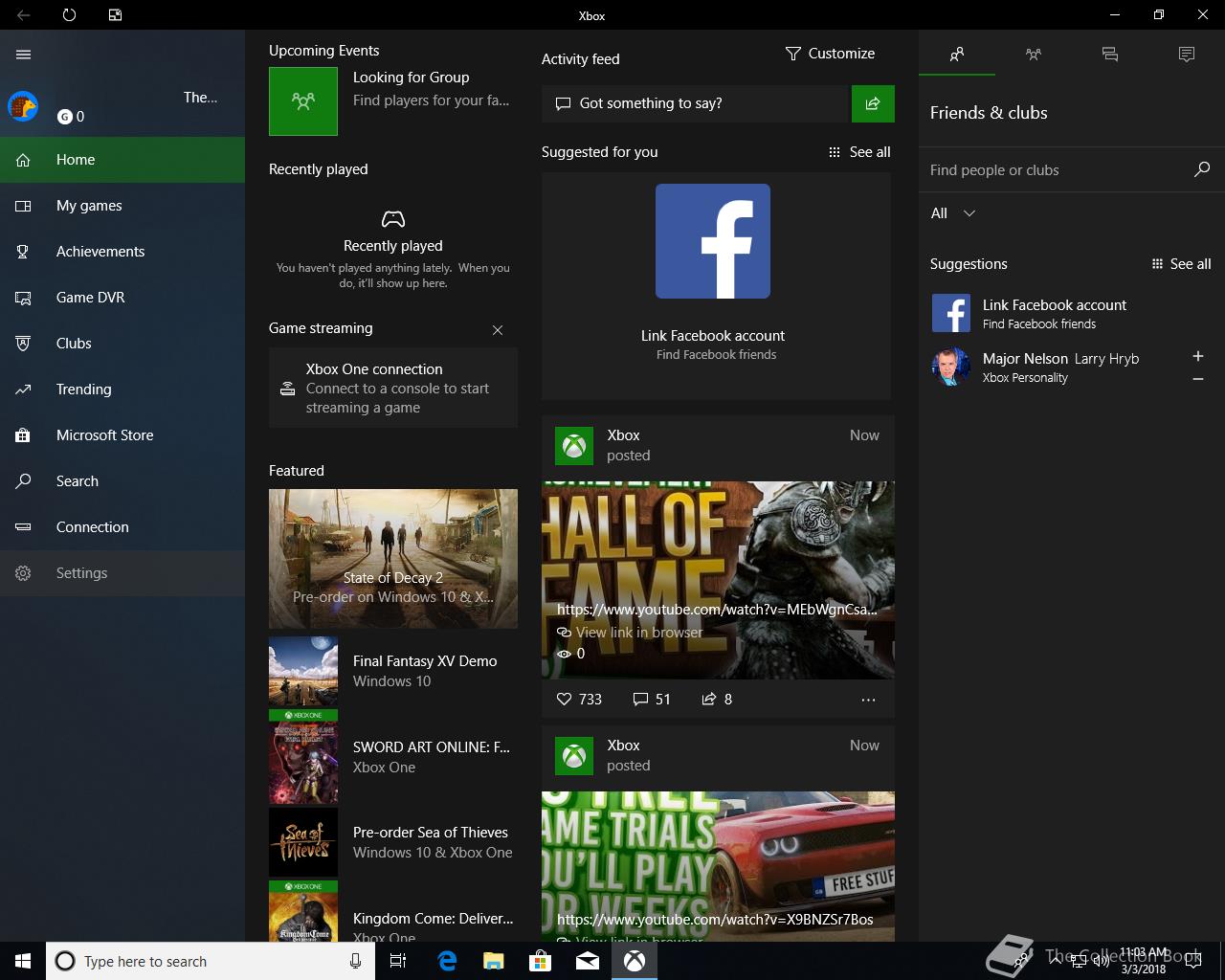Switch to Parties tab icon
The image size is (1225, 980).
1034,55
